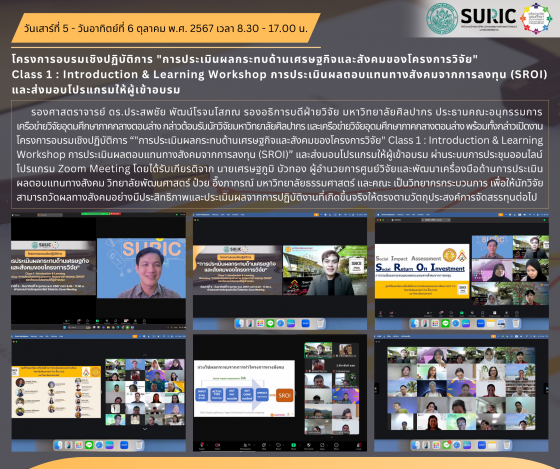Select the speaker video with SURIC blue background
This screenshot has height=469, width=560.
tap(141, 268)
